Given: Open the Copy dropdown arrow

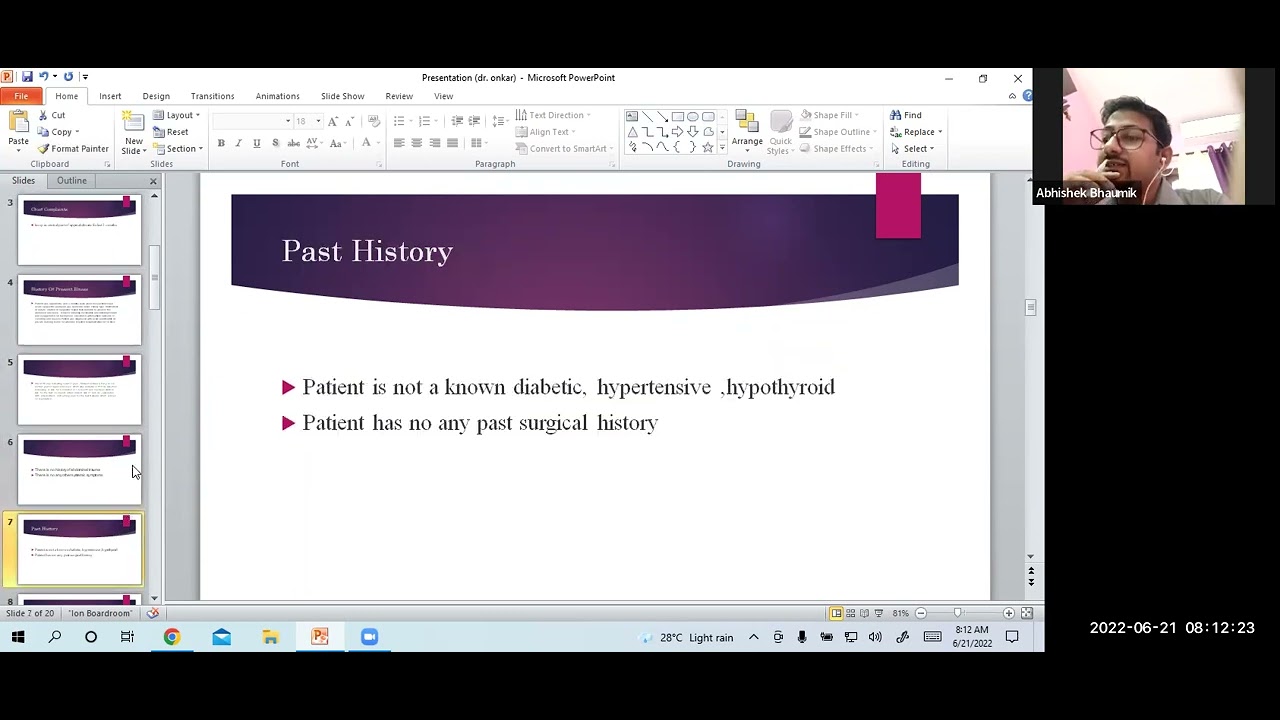Looking at the screenshot, I should tap(78, 132).
